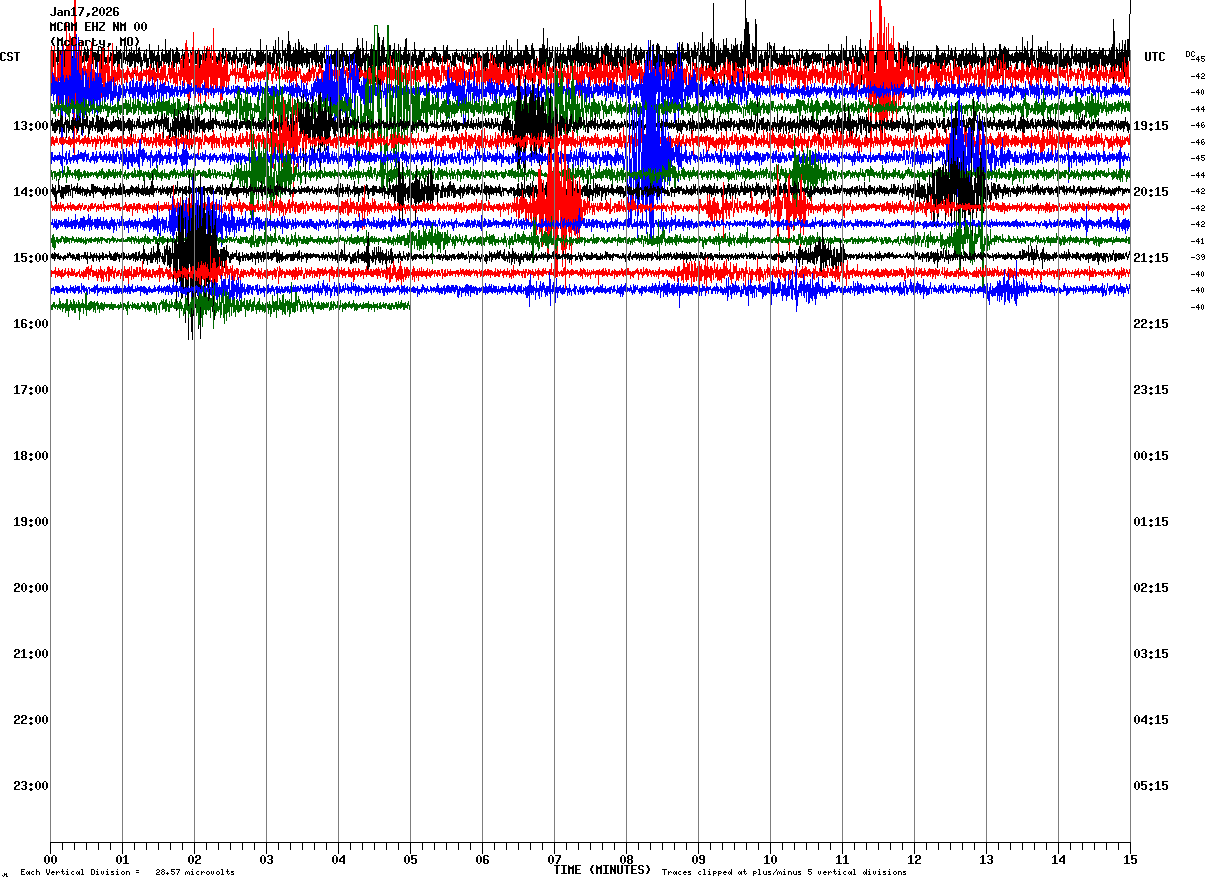Click the "TIME (MINUTES)" axis title
The height and width of the screenshot is (886, 1210).
(602, 870)
